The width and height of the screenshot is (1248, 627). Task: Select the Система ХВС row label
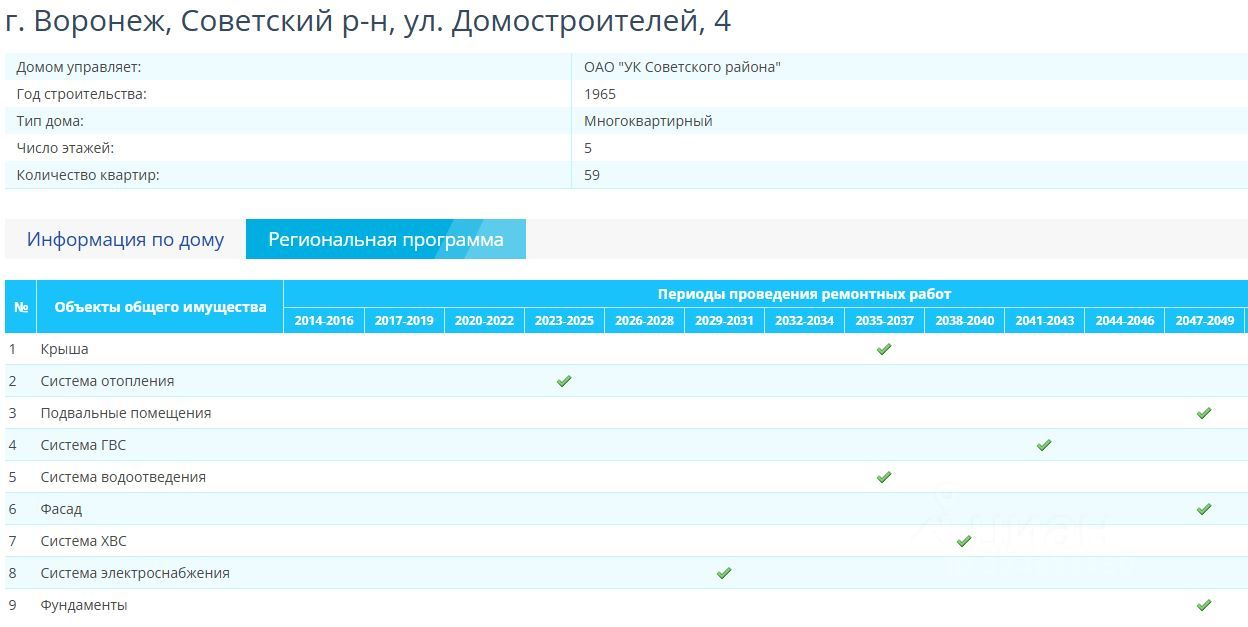tap(83, 541)
